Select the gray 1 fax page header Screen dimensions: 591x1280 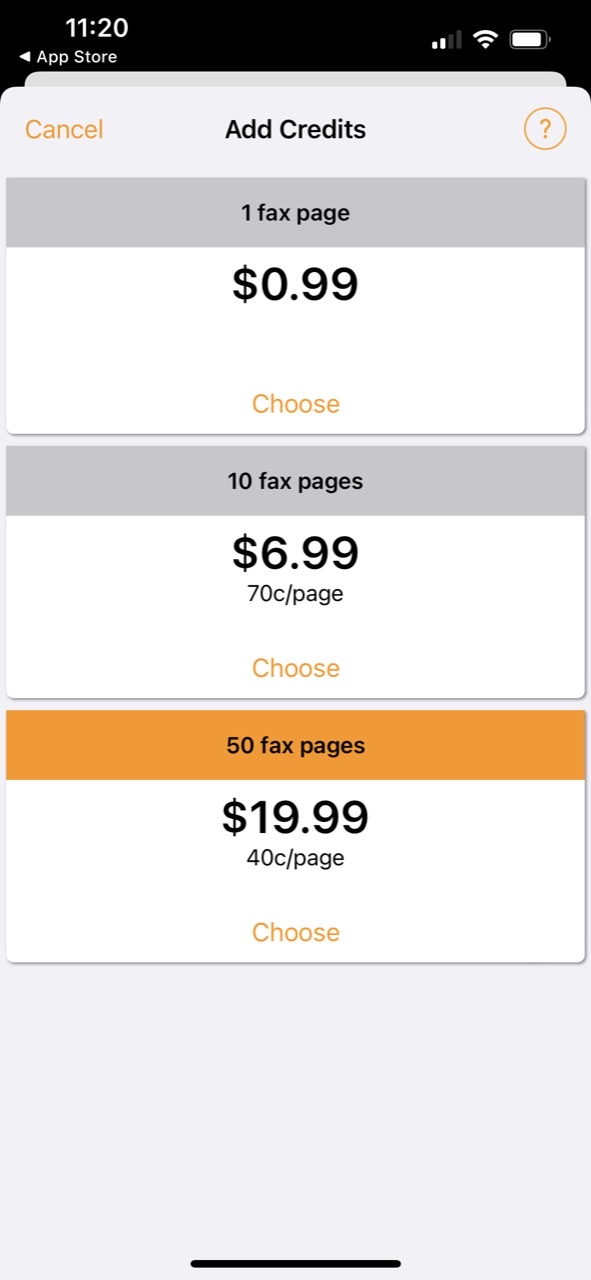(x=296, y=213)
